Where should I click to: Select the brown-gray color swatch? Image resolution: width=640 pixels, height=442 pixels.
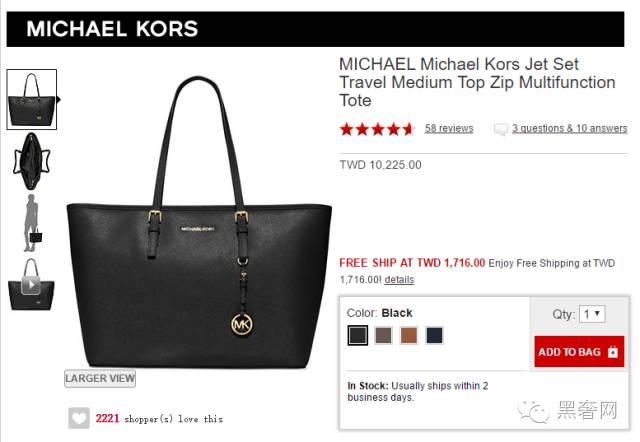[383, 335]
